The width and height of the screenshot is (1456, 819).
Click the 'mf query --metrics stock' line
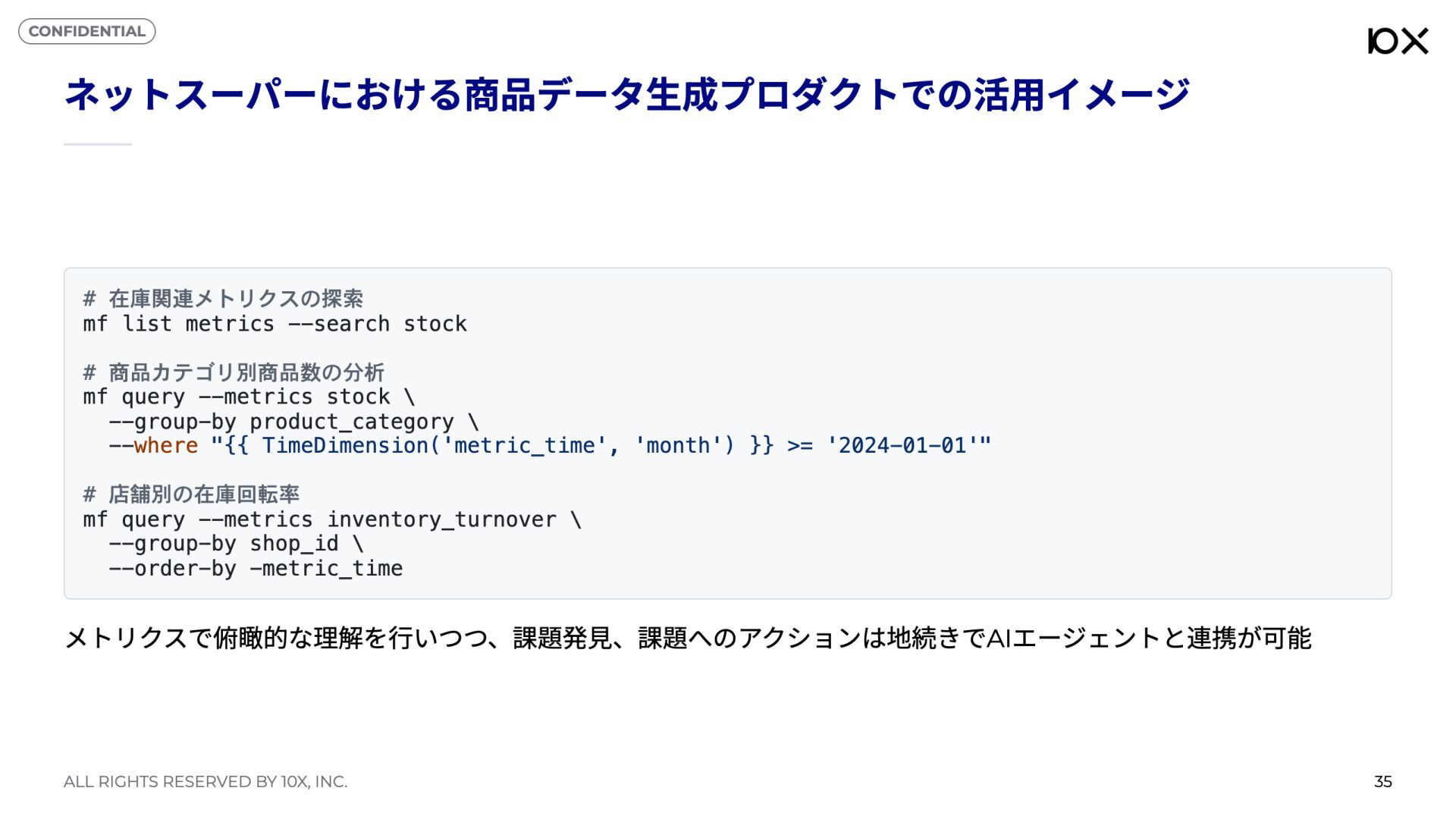[249, 397]
